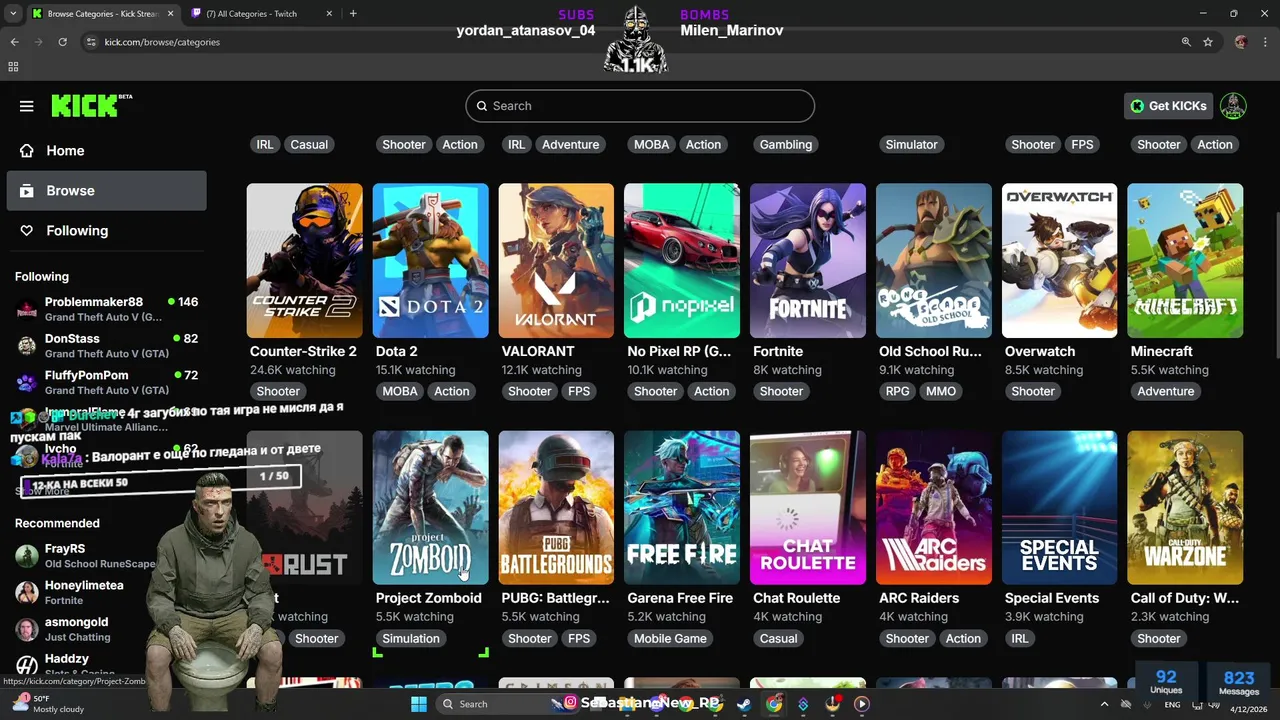This screenshot has width=1280, height=720.
Task: Click the MMO tag under Old School RuneScape
Action: [941, 391]
